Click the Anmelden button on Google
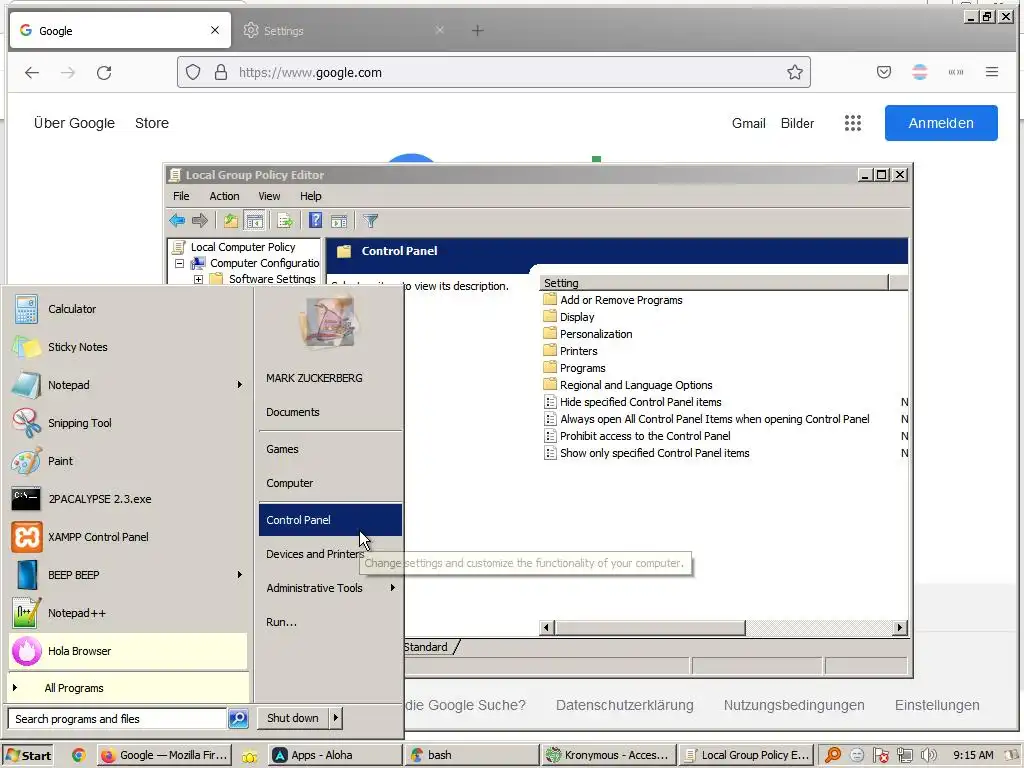 (x=941, y=123)
